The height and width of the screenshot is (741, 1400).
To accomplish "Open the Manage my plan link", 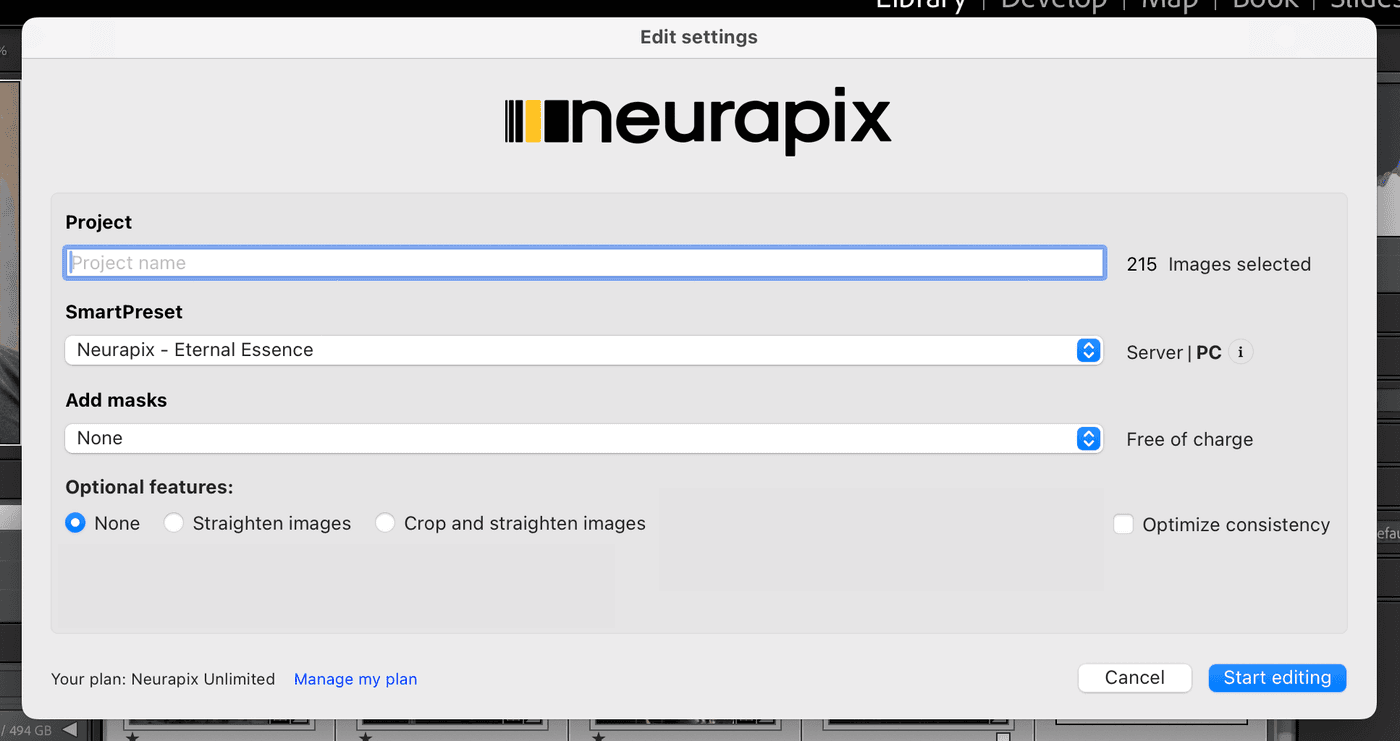I will (355, 679).
